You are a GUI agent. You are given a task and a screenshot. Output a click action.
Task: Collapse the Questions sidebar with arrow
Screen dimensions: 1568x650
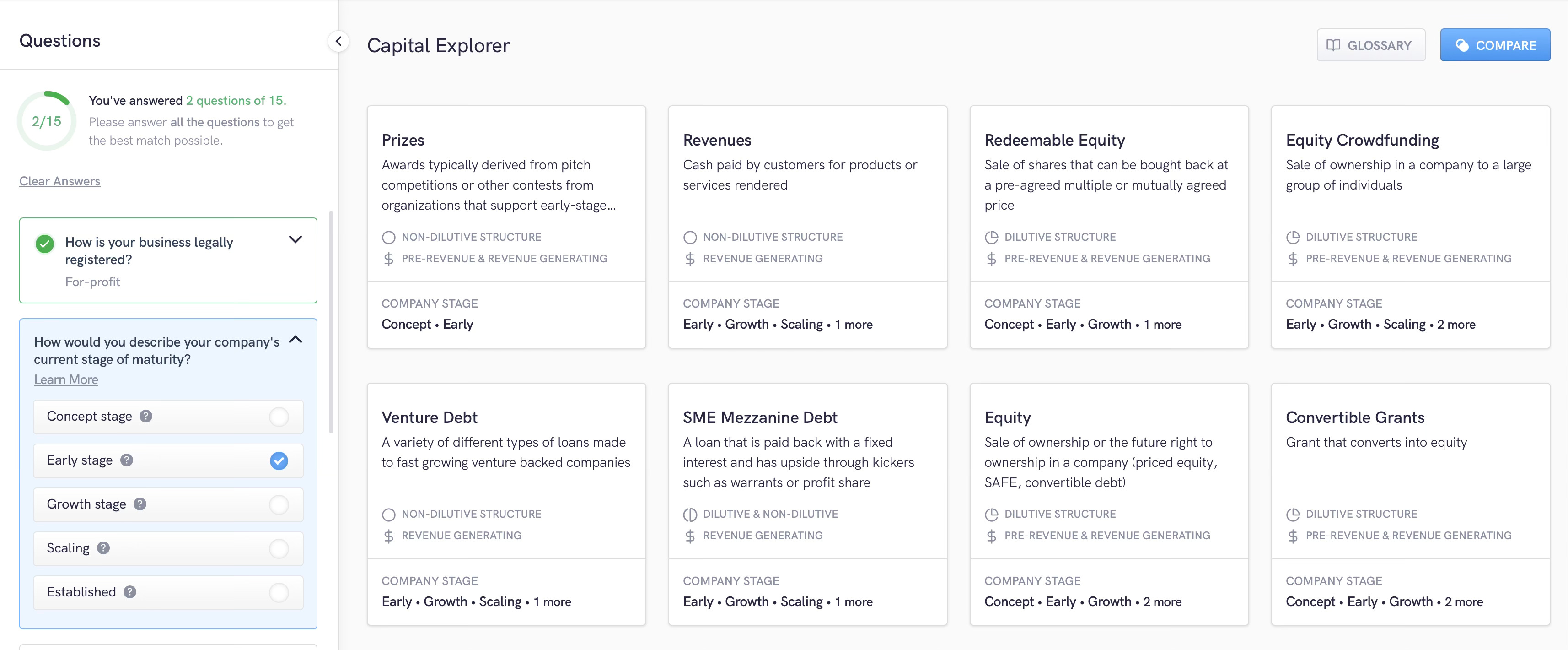tap(338, 41)
